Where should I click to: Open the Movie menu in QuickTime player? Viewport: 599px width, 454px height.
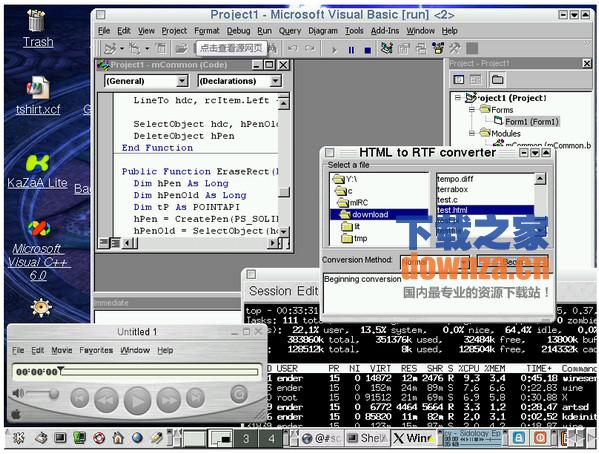[x=62, y=350]
